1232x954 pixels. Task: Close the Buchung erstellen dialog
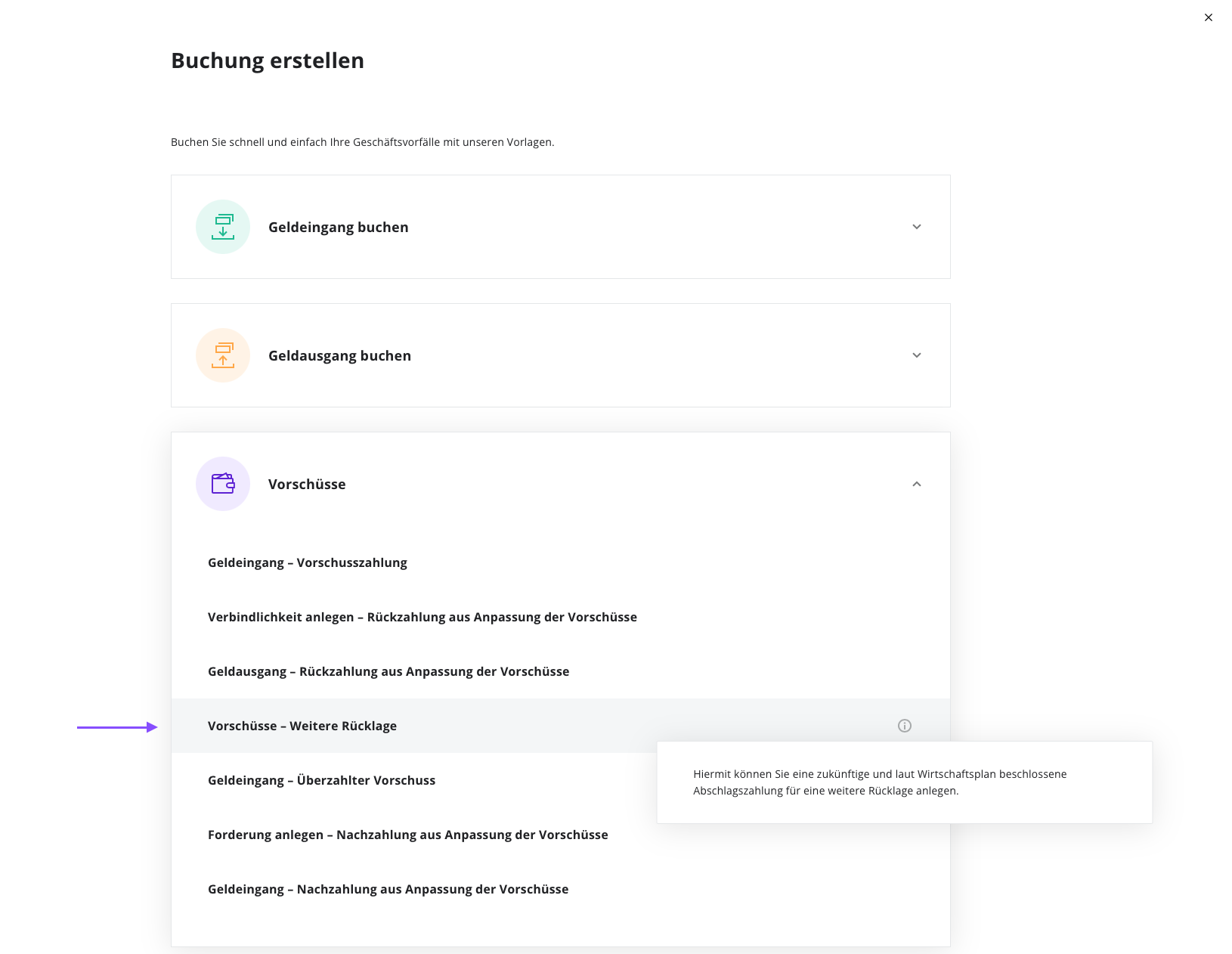1209,17
